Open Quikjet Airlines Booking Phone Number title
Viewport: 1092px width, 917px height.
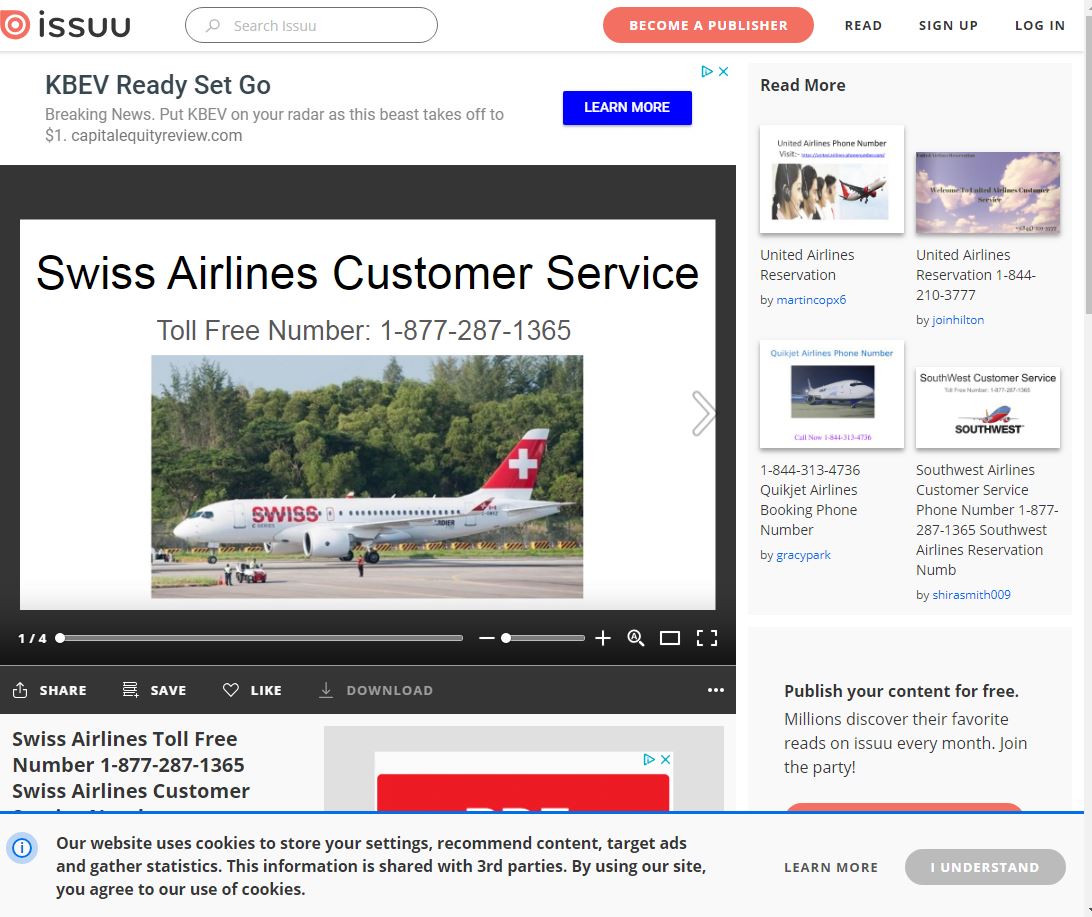click(x=810, y=500)
